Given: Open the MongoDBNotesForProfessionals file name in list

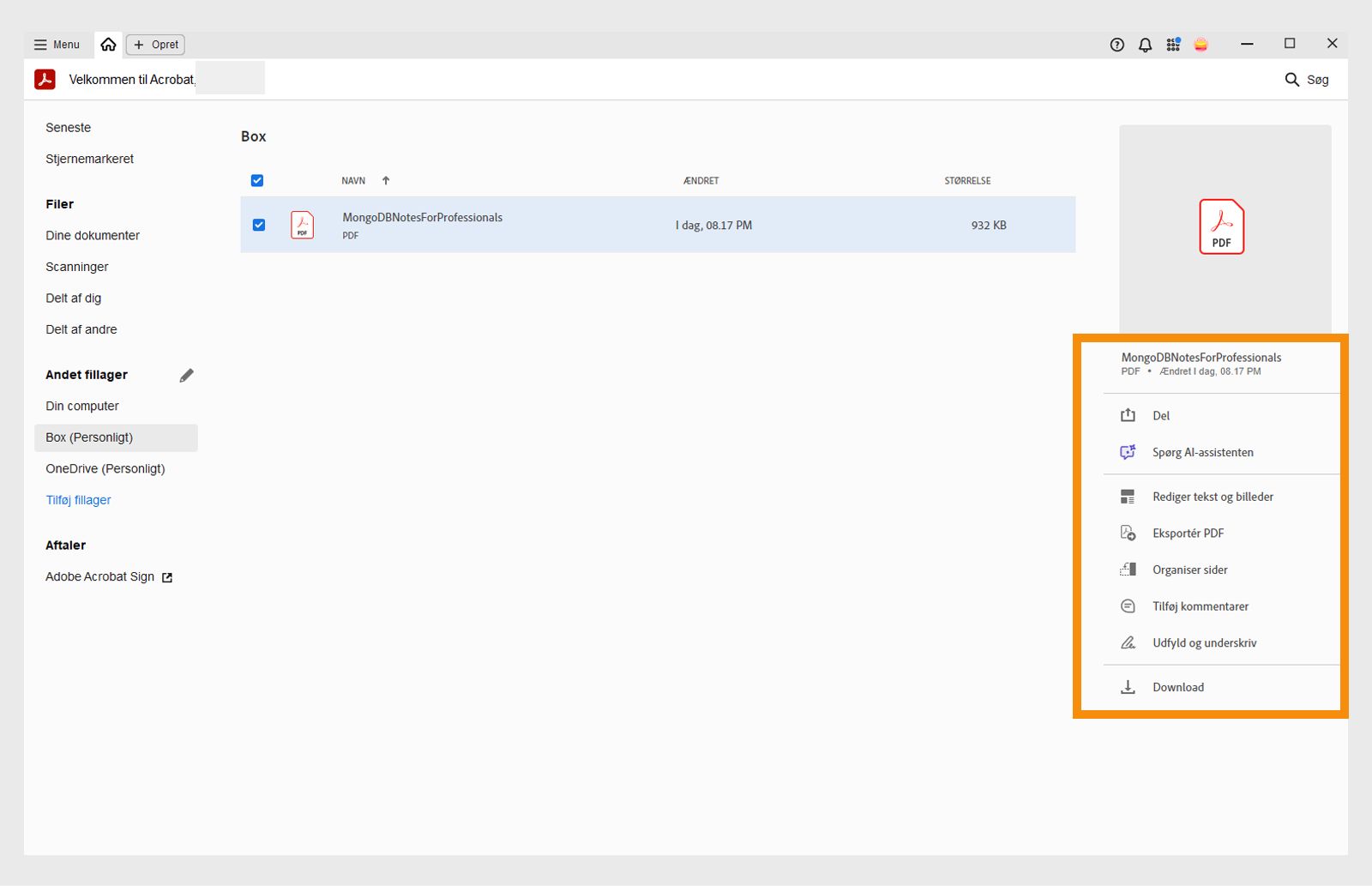Looking at the screenshot, I should coord(423,218).
